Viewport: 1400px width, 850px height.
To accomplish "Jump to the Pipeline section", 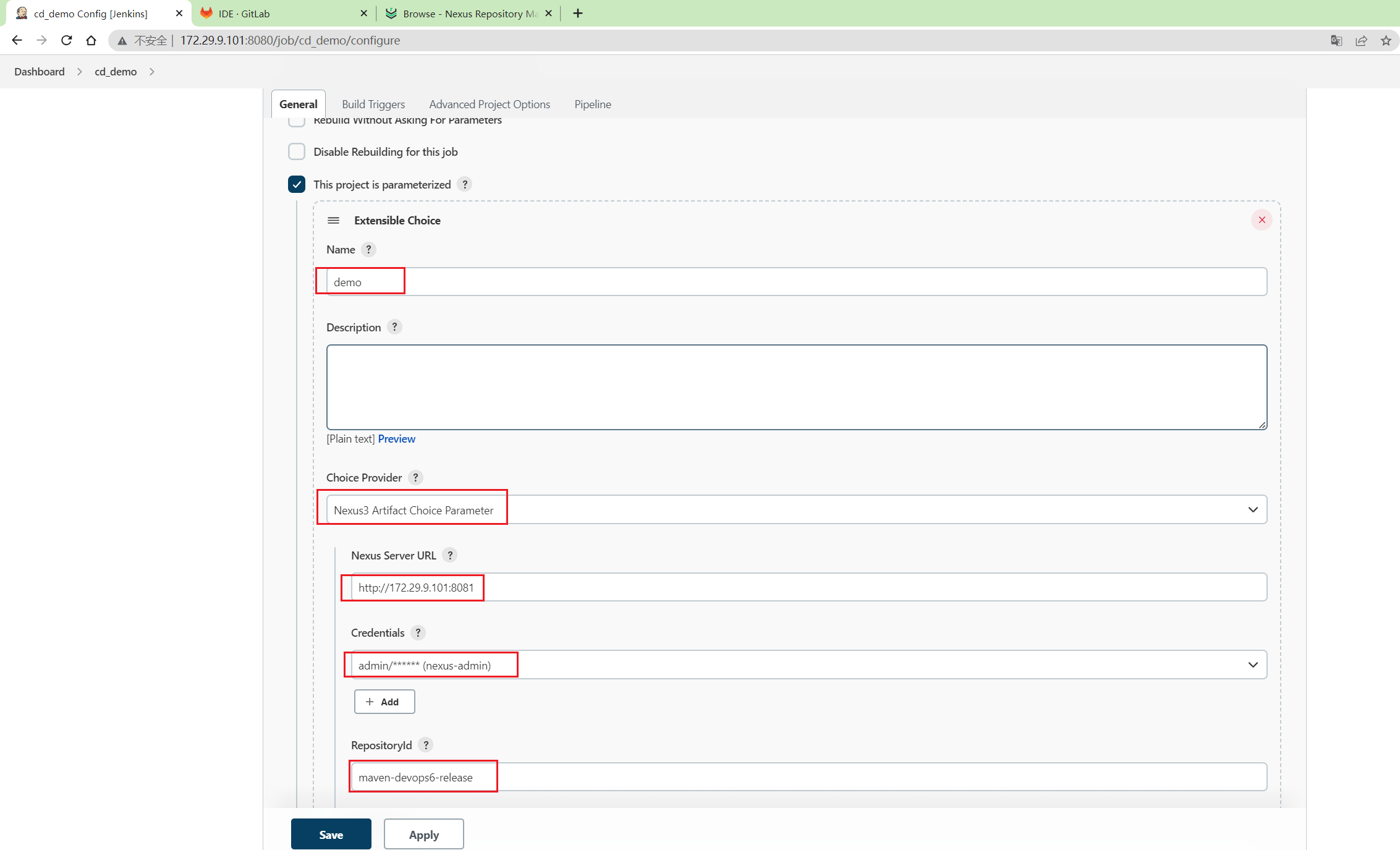I will tap(593, 104).
